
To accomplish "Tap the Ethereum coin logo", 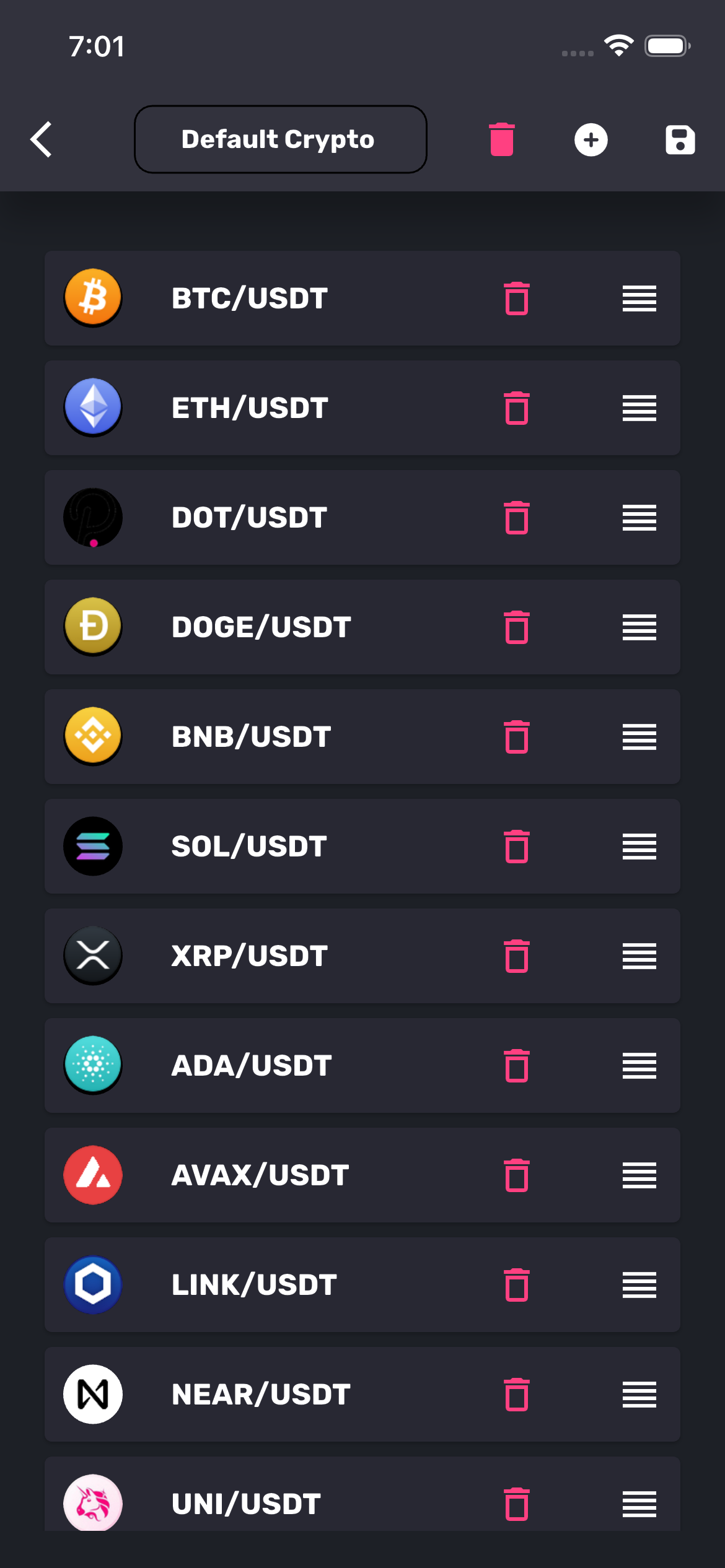I will click(93, 407).
